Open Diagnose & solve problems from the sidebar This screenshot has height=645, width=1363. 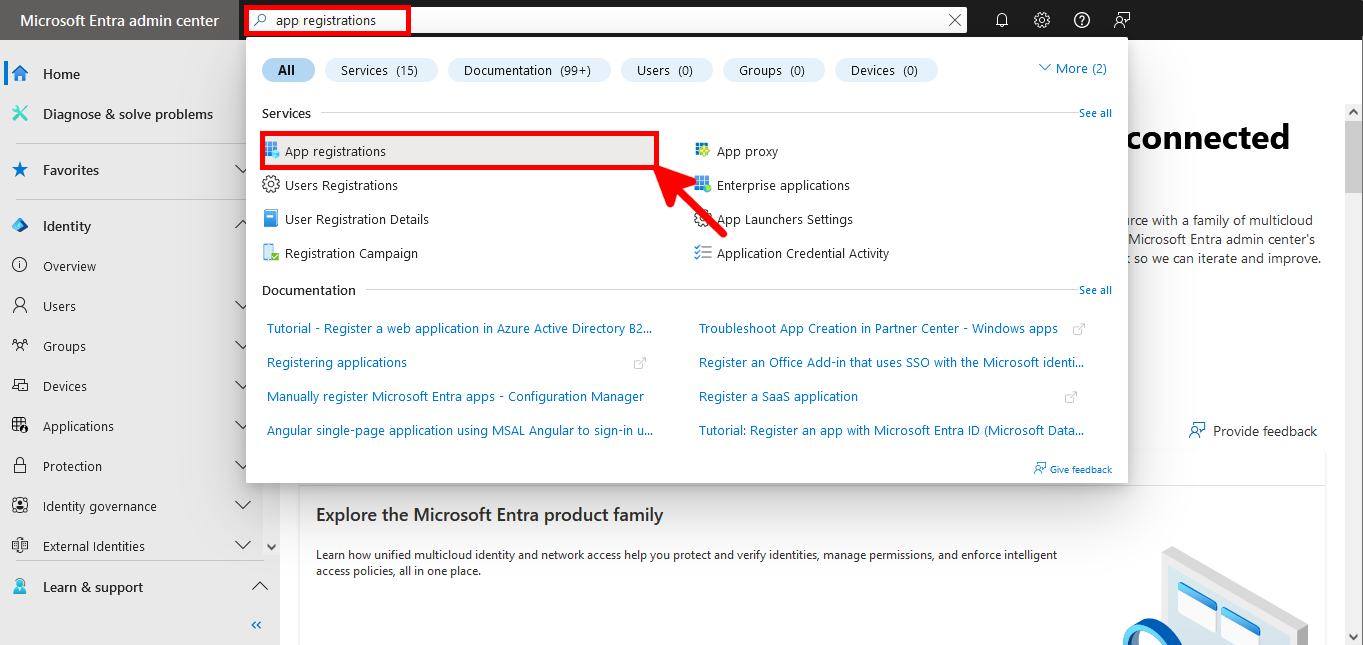20,113
